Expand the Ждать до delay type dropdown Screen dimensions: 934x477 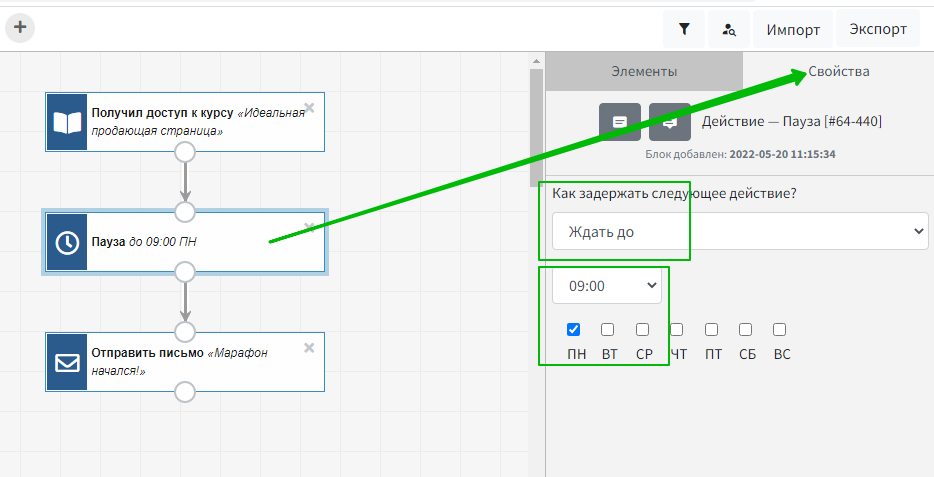tap(740, 231)
